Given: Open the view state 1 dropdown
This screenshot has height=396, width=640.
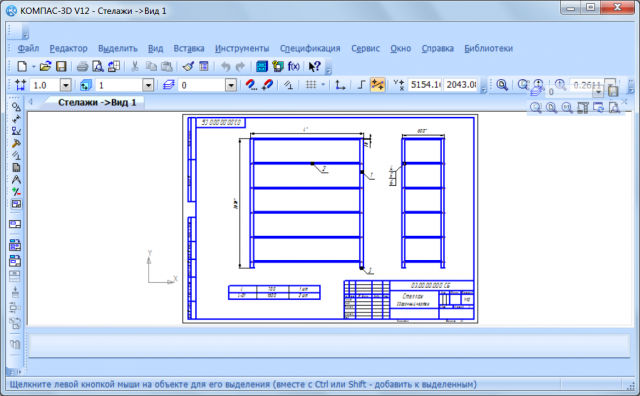Looking at the screenshot, I should pyautogui.click(x=148, y=85).
